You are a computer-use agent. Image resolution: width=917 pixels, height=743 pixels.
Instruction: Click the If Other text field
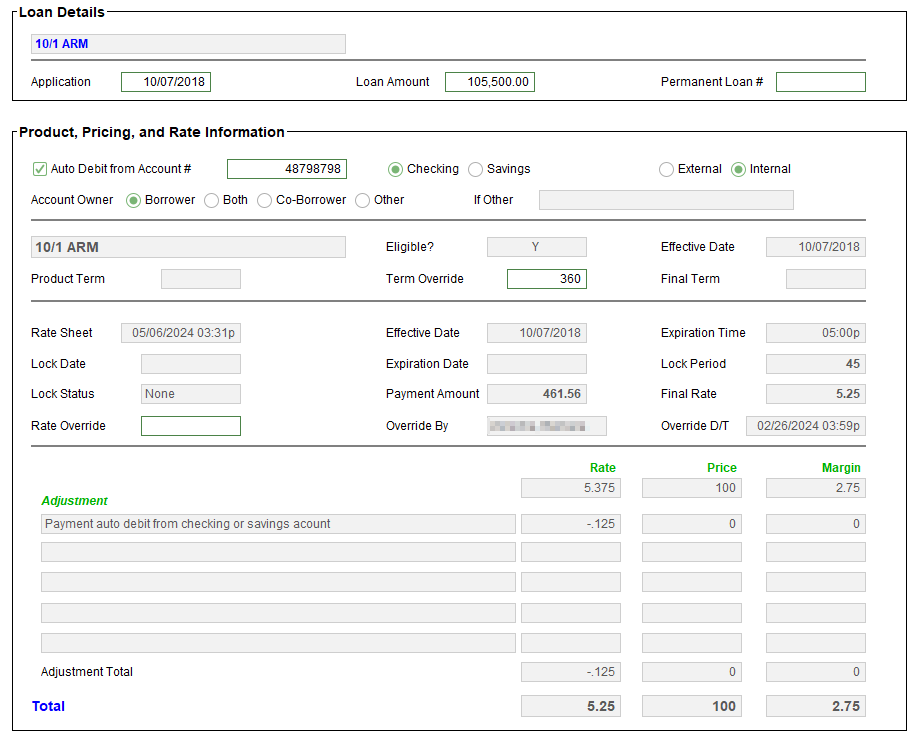click(x=665, y=200)
